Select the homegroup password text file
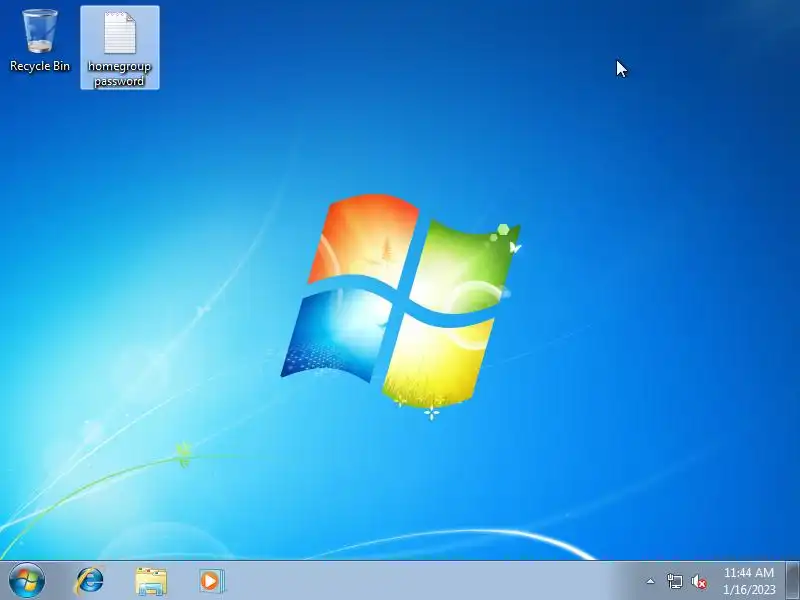800x600 pixels. point(120,47)
